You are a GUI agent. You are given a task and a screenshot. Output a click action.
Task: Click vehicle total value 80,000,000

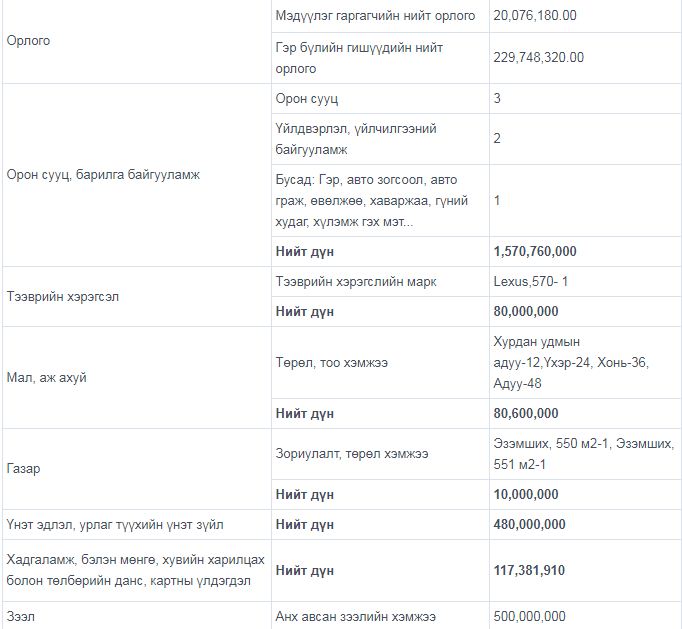525,312
